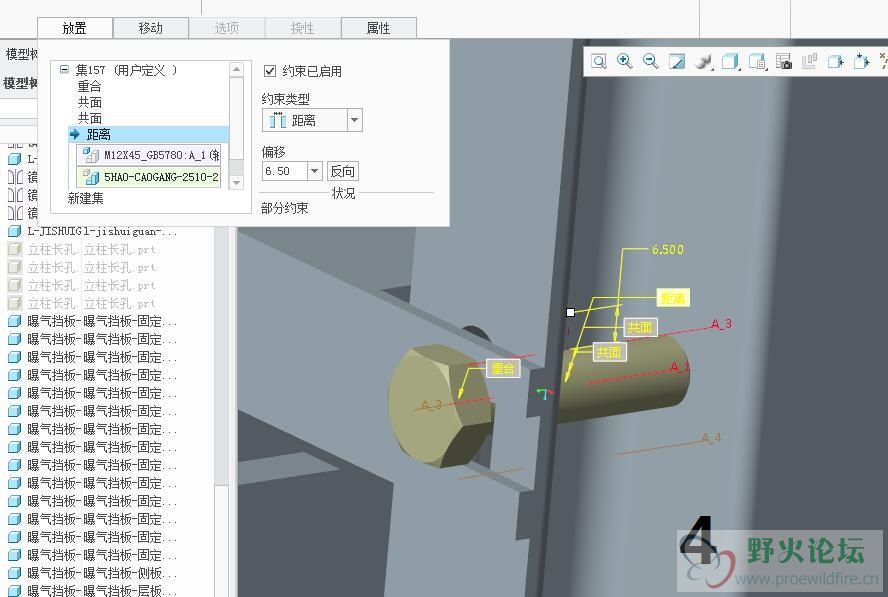This screenshot has height=597, width=888.
Task: Open the View Manager icon
Action: click(x=757, y=61)
